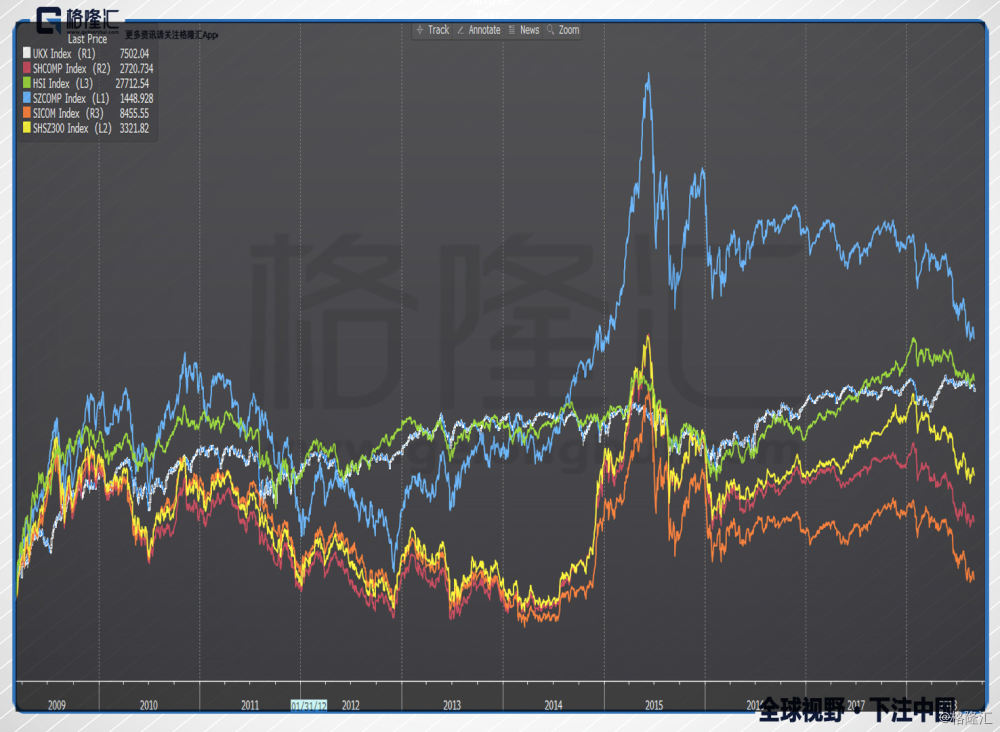Click the Gelonghui logo icon

pos(49,20)
